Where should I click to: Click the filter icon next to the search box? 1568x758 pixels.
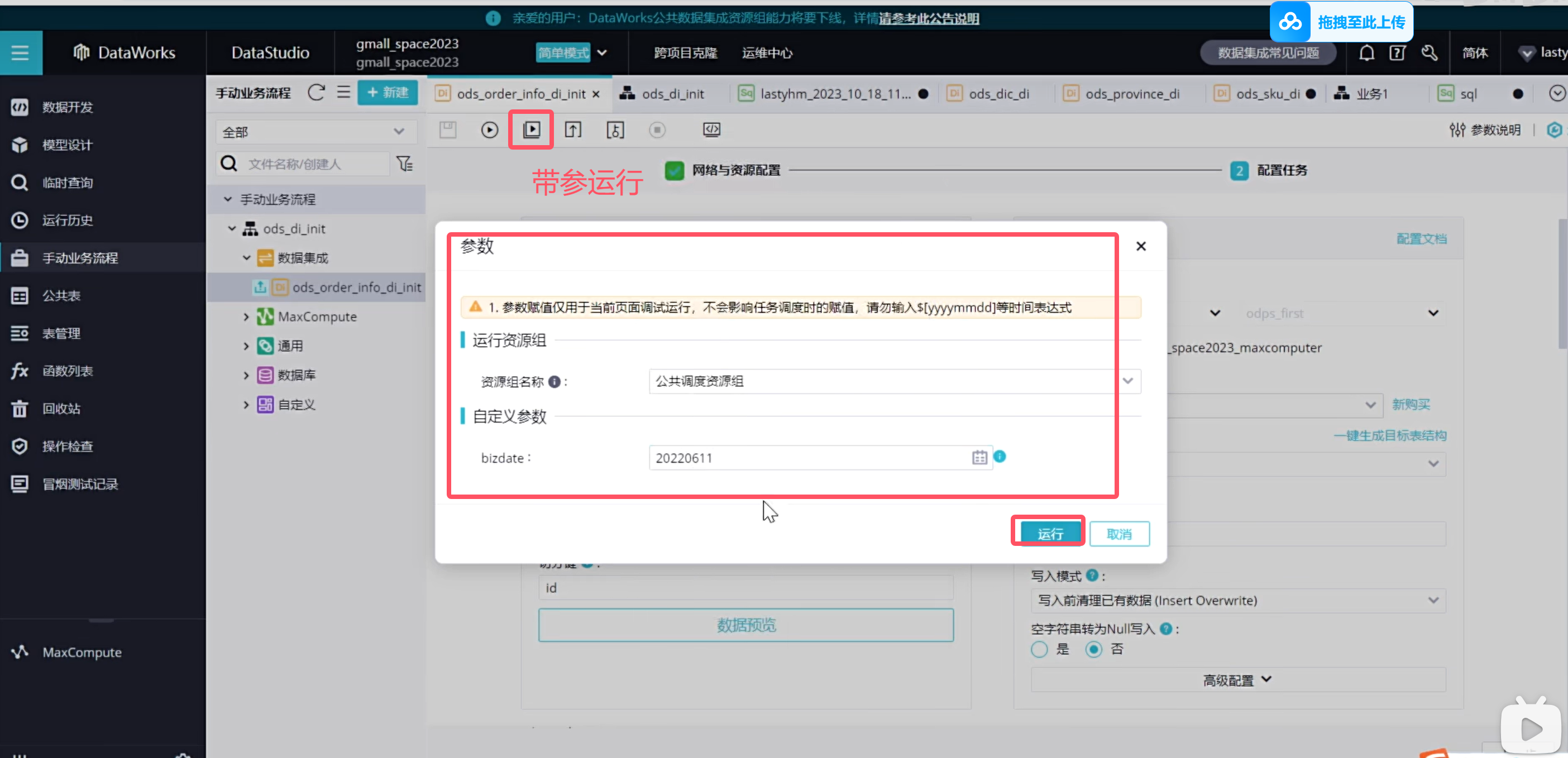click(404, 164)
